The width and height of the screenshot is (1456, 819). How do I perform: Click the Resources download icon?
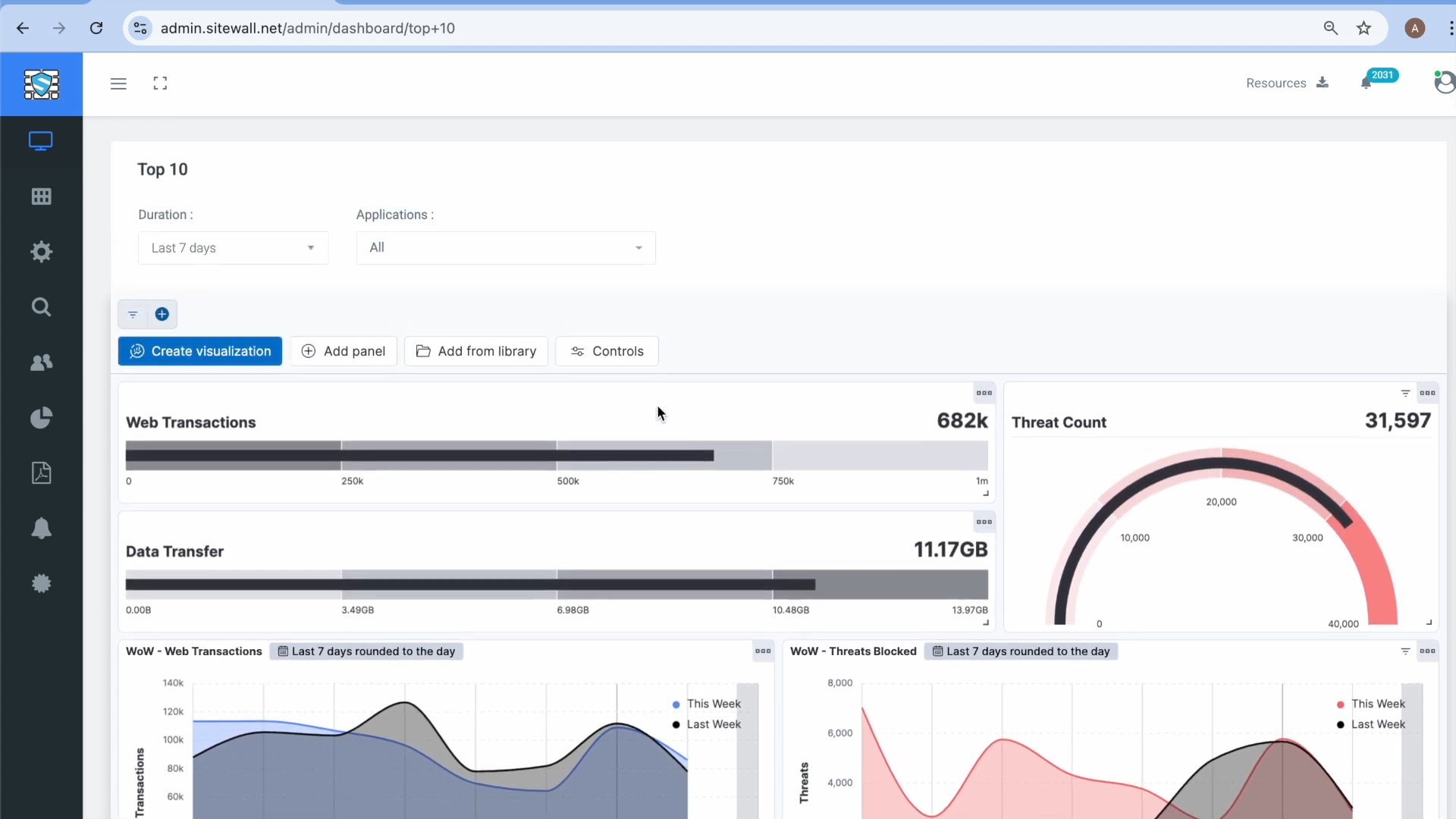(1323, 83)
